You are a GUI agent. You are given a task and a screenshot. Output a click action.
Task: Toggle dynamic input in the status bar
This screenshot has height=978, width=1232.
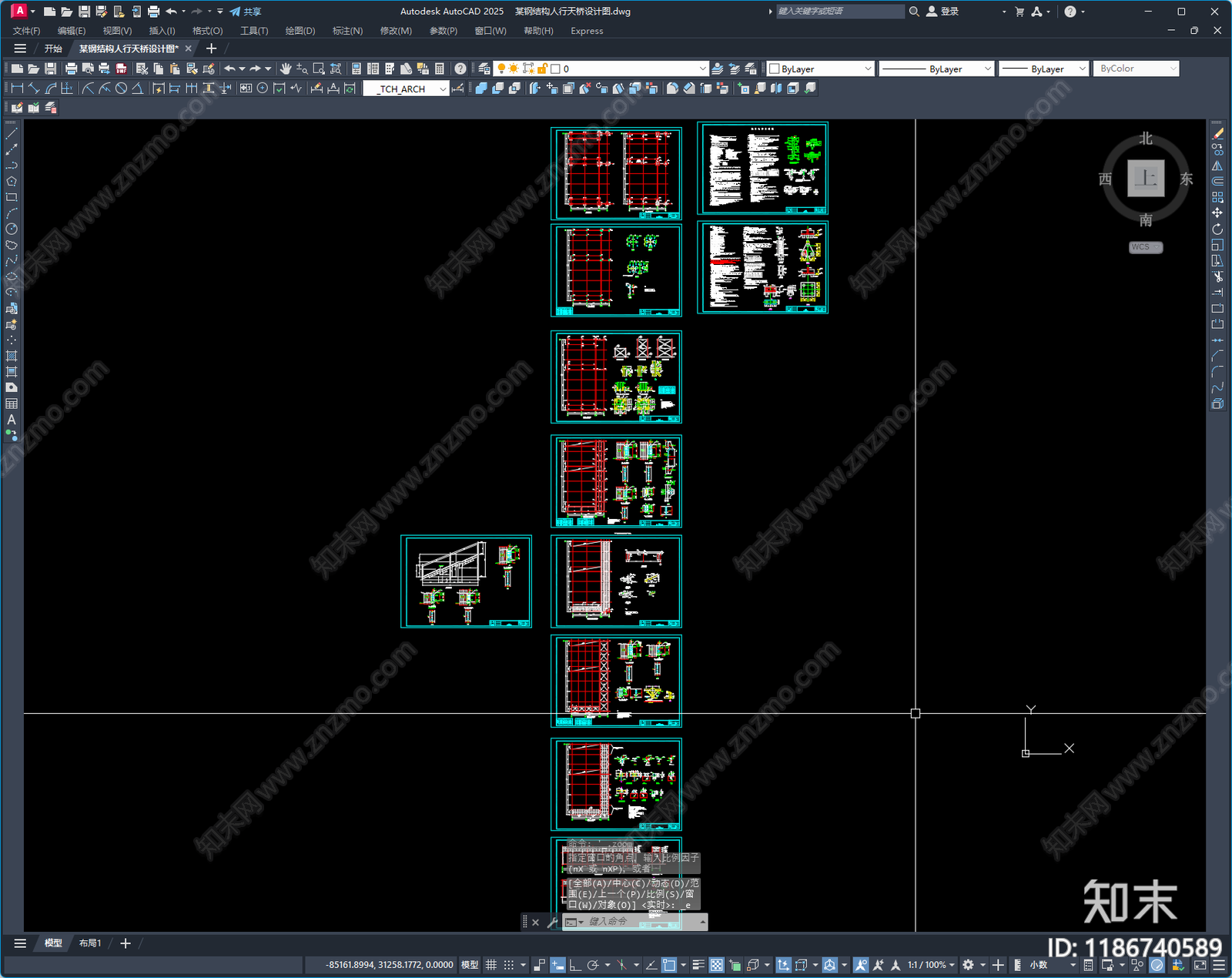pos(557,965)
